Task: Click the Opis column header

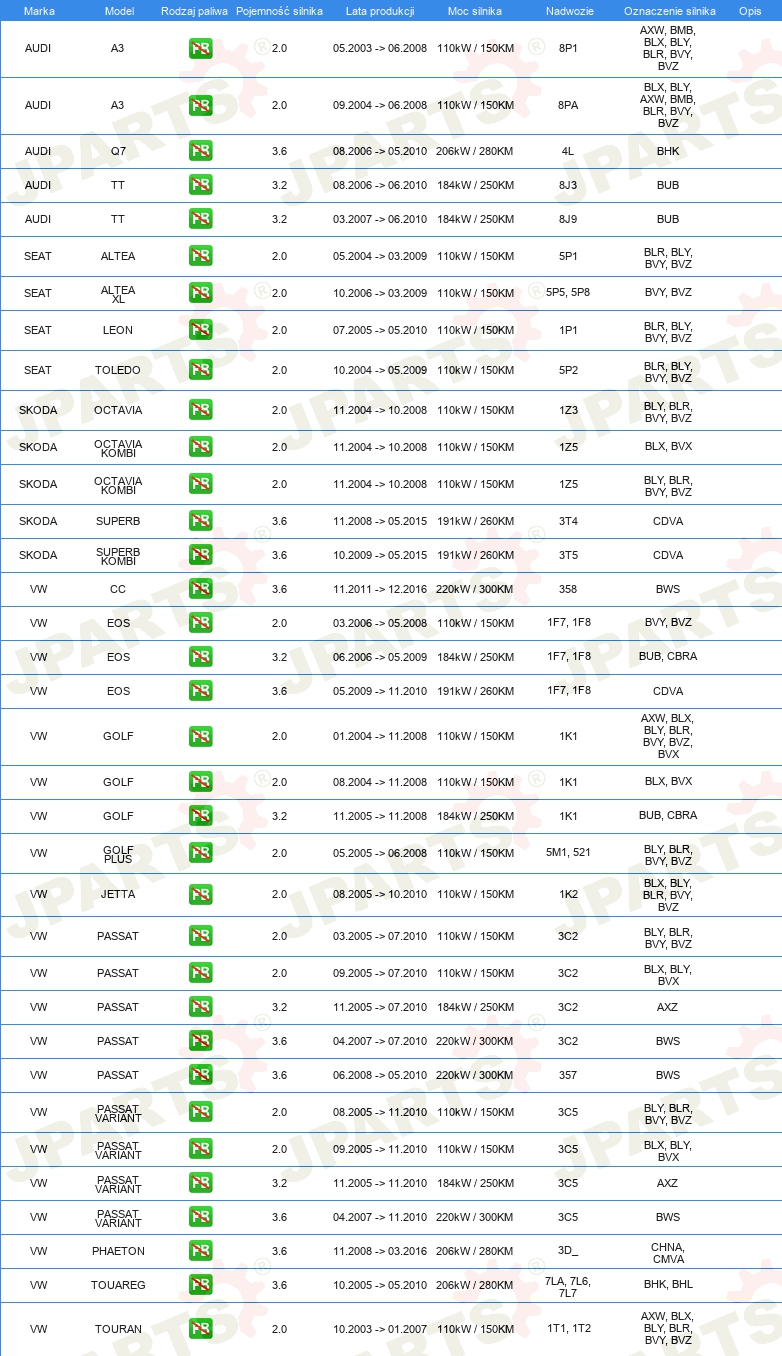Action: point(750,11)
